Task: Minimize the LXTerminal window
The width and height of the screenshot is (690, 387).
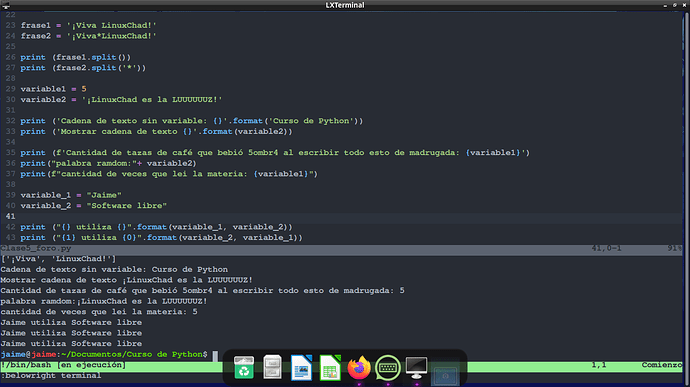Action: [x=665, y=5]
